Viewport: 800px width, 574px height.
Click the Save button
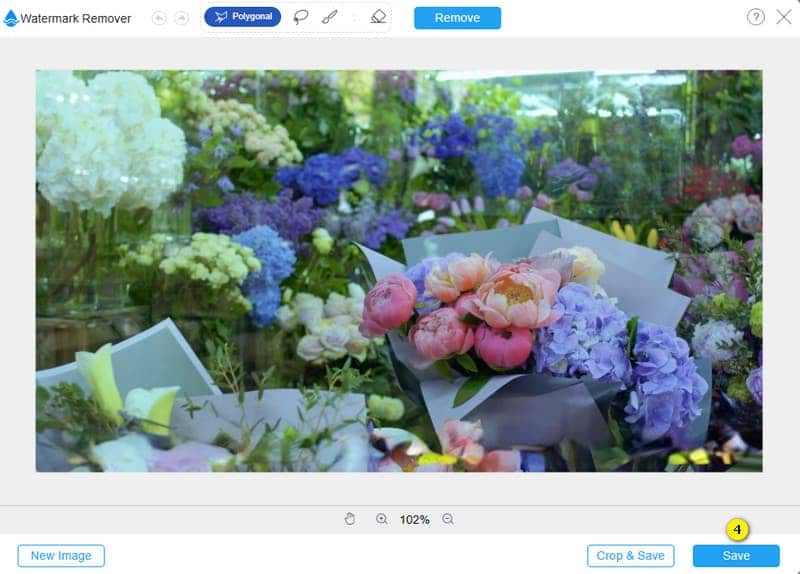click(x=736, y=556)
